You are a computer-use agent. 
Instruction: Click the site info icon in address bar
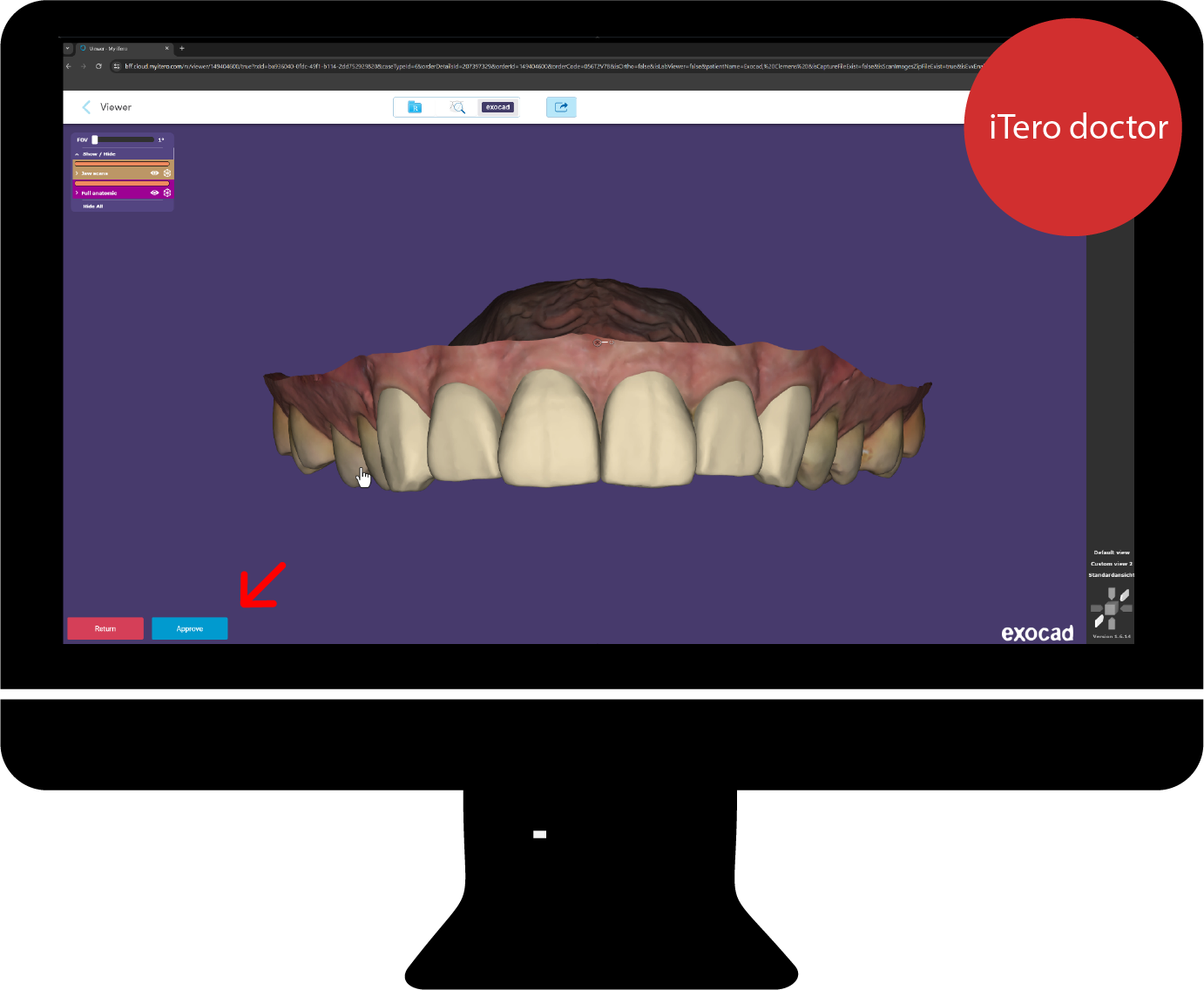[x=117, y=66]
